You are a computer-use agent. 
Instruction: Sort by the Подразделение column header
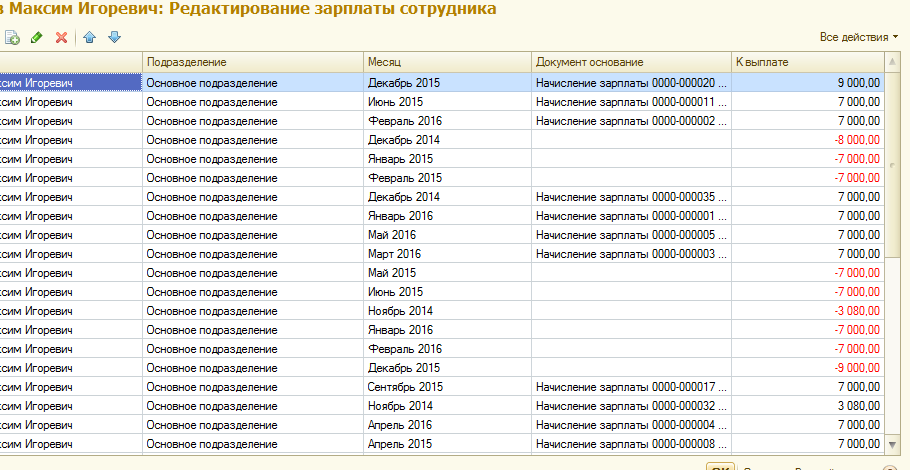click(x=252, y=62)
